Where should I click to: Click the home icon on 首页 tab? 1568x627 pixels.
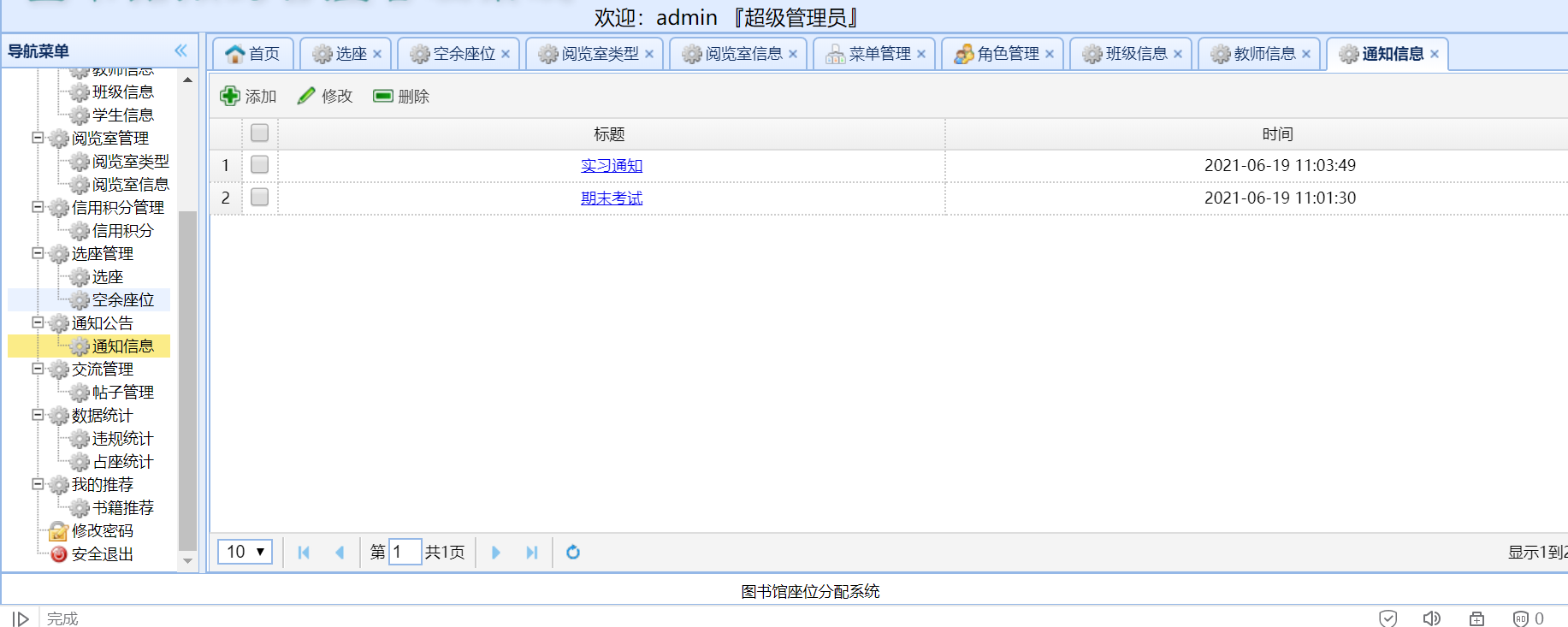pyautogui.click(x=235, y=54)
